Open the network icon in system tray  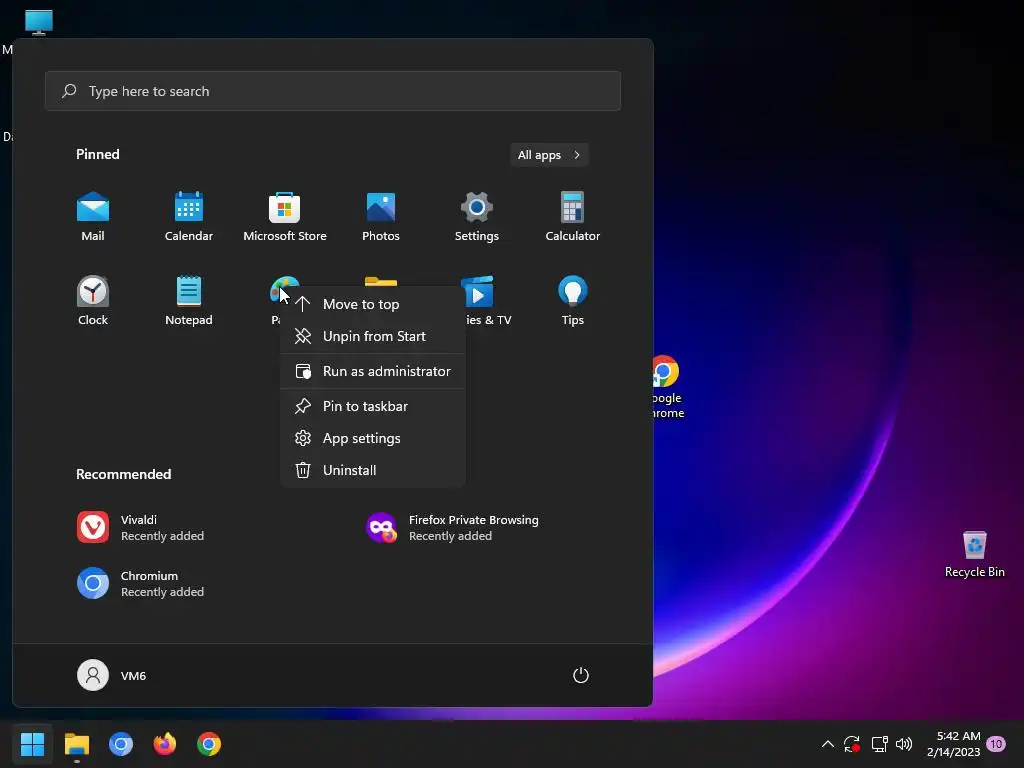(879, 744)
